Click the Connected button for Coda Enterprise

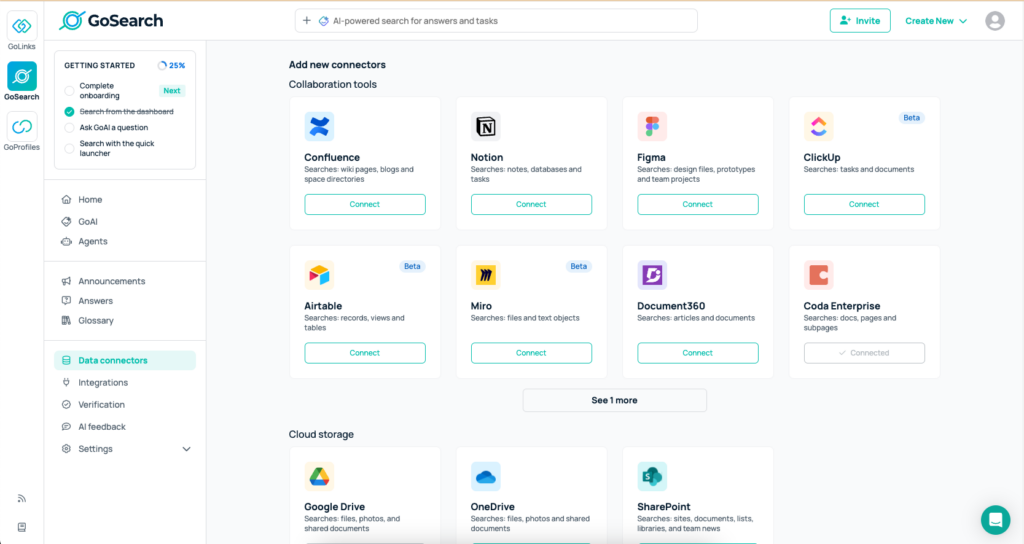tap(864, 353)
